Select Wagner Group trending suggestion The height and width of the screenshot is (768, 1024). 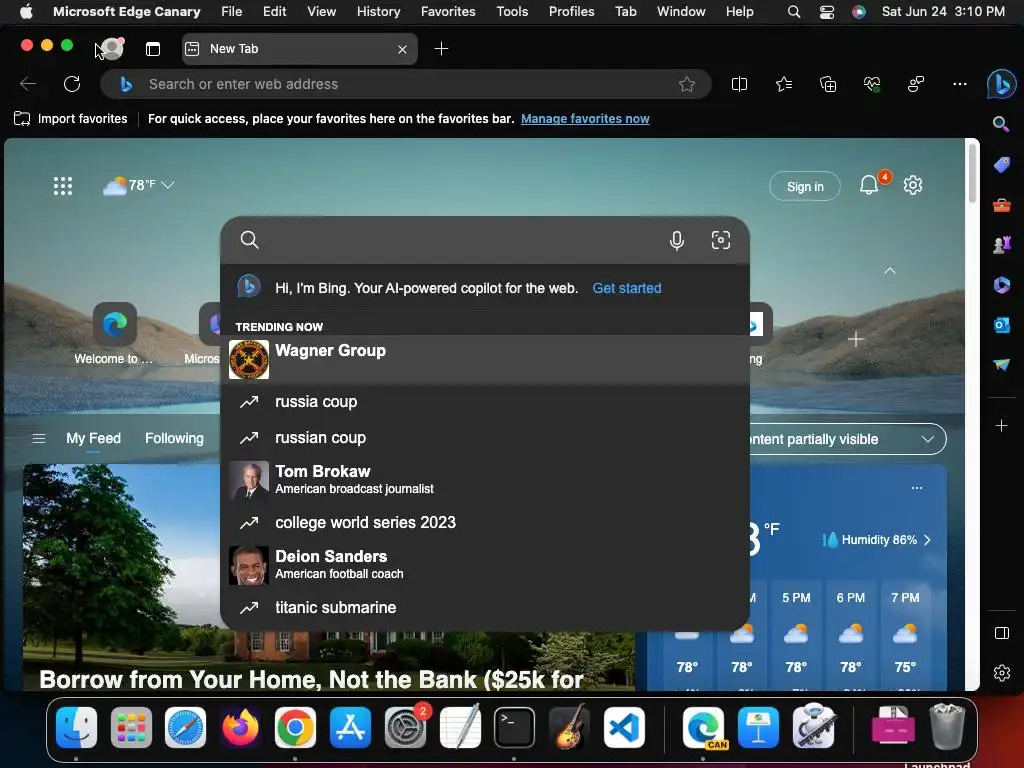[x=485, y=359]
